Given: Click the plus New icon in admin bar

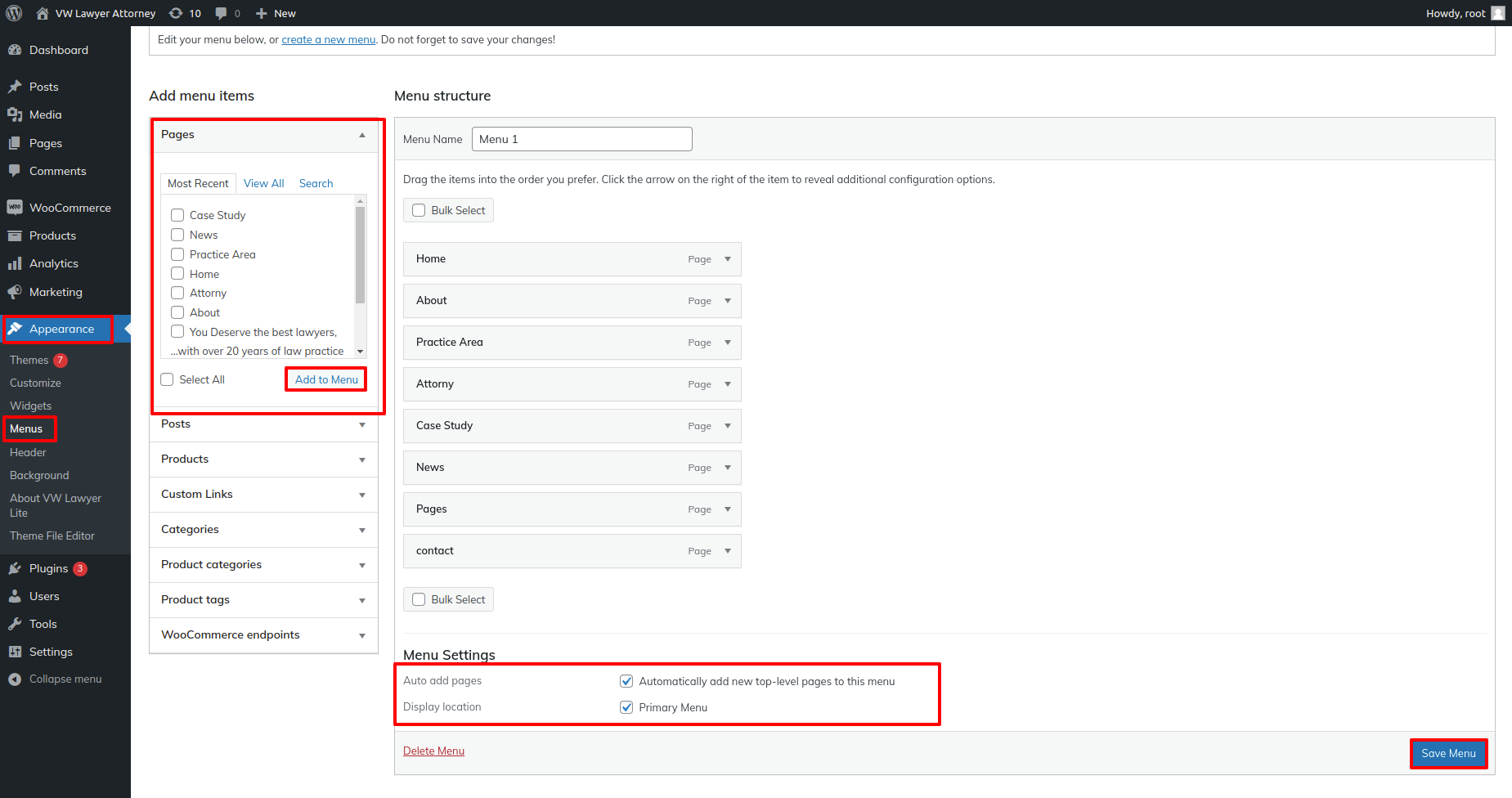Looking at the screenshot, I should click(261, 13).
